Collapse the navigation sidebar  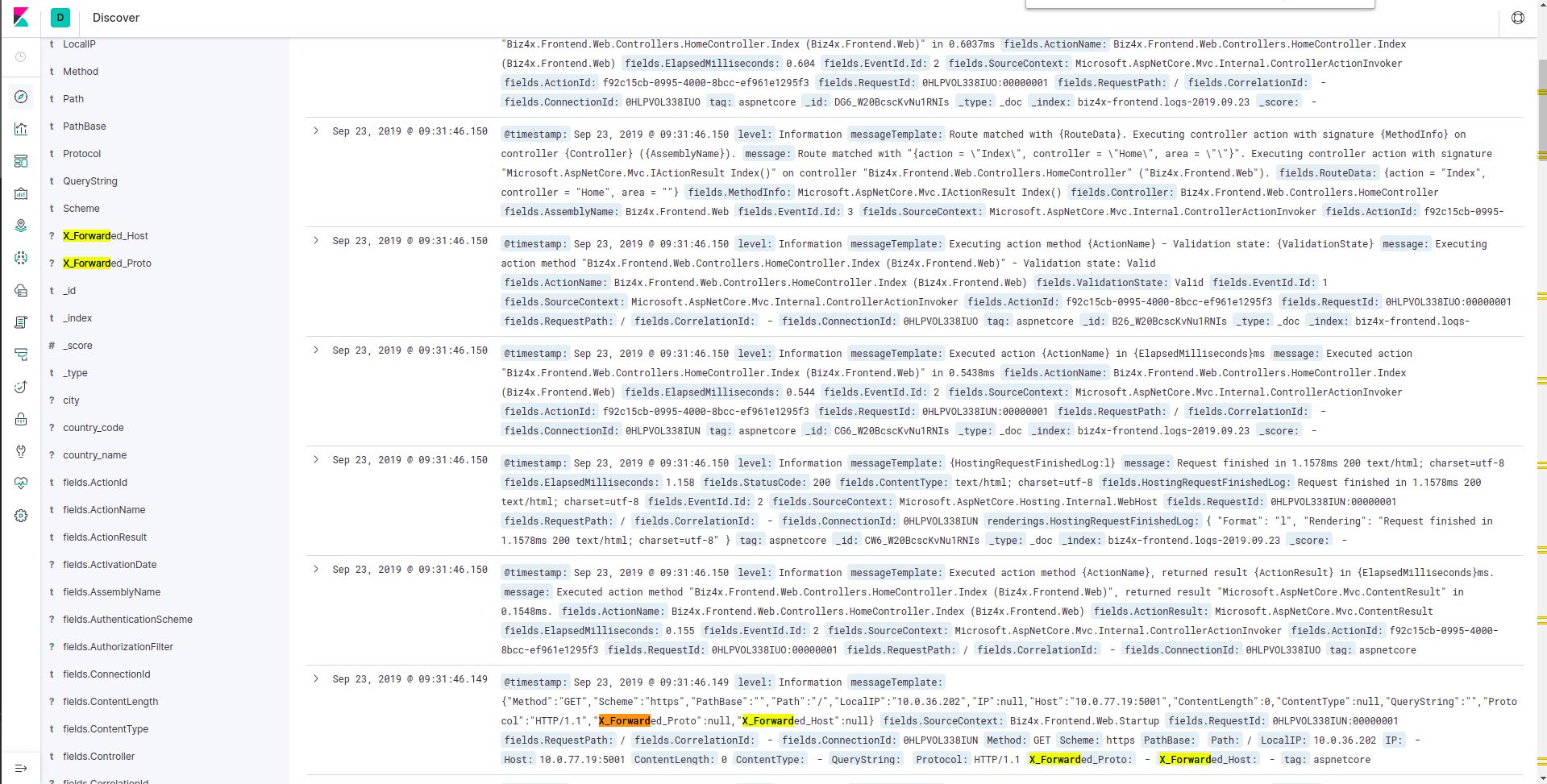(21, 768)
